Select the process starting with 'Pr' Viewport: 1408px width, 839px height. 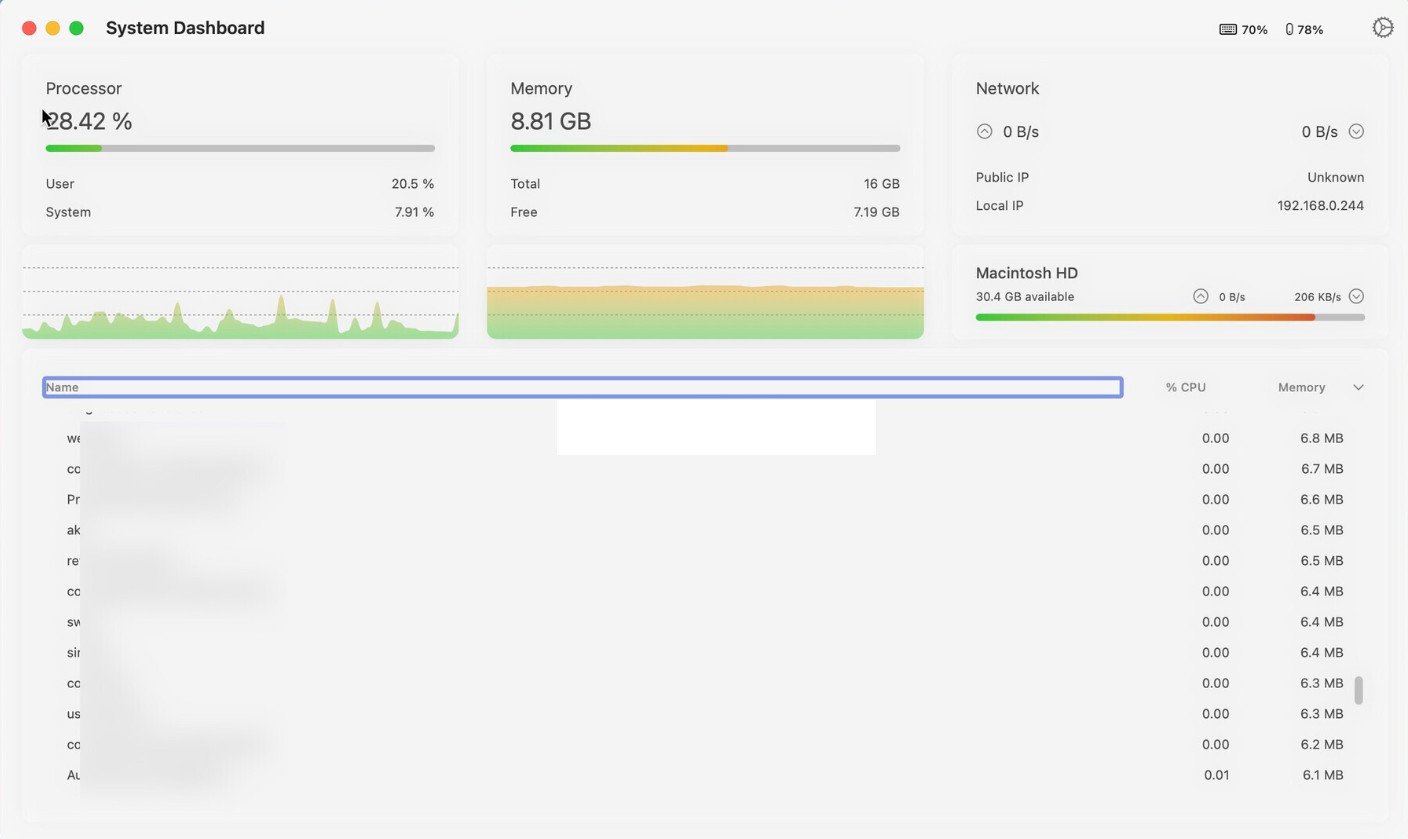[705, 499]
